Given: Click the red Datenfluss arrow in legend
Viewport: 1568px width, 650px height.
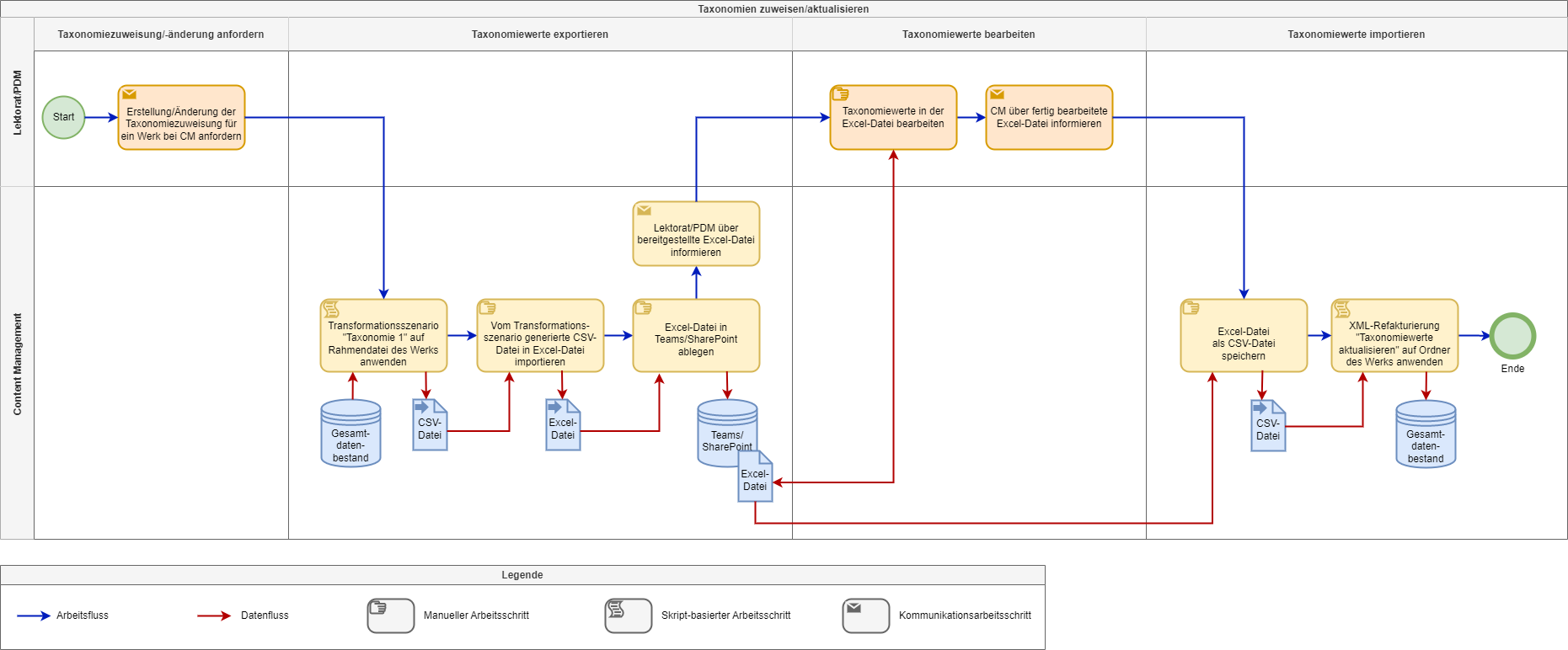Looking at the screenshot, I should [x=214, y=615].
